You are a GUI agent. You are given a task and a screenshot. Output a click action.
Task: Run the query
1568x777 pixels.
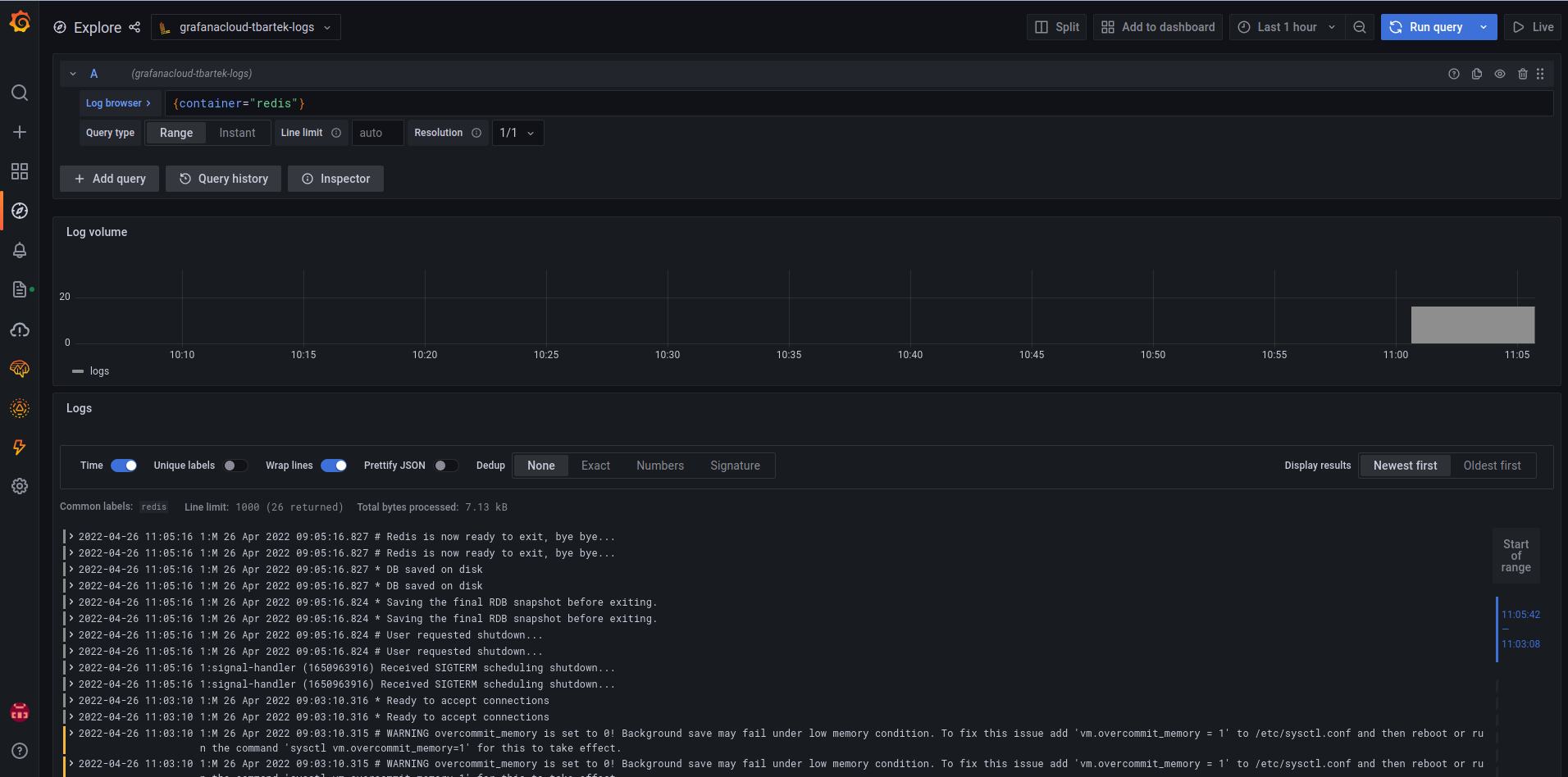pos(1427,27)
